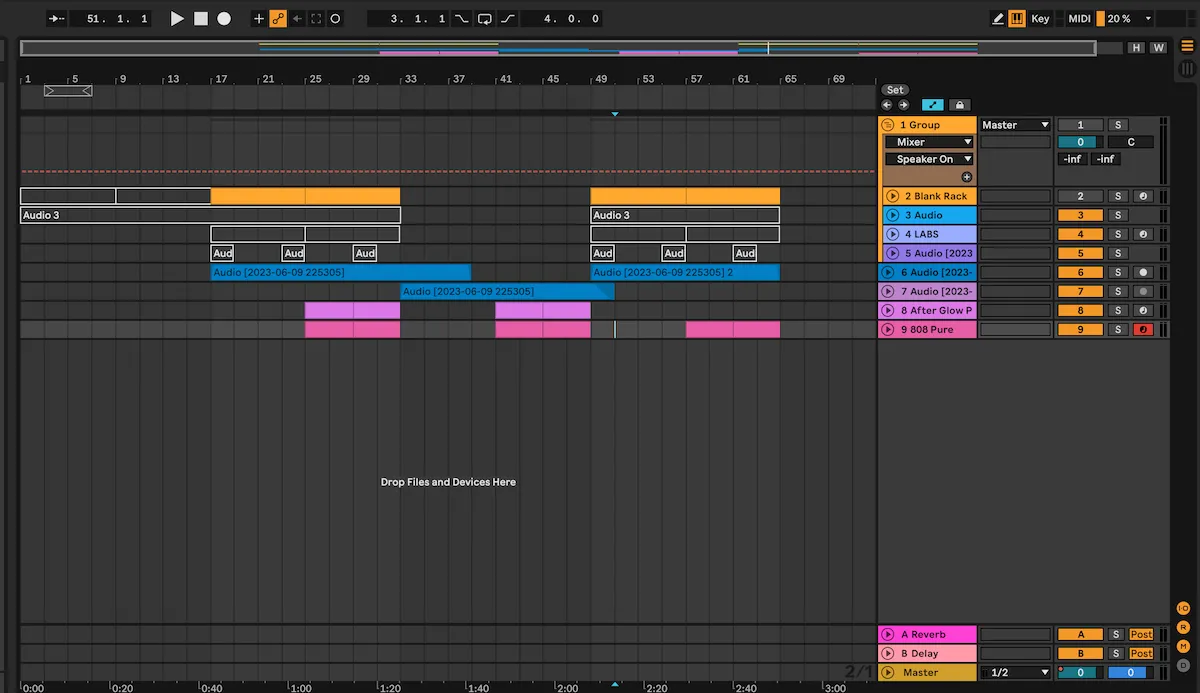1200x693 pixels.
Task: Toggle track 3 activator button
Action: (1080, 215)
